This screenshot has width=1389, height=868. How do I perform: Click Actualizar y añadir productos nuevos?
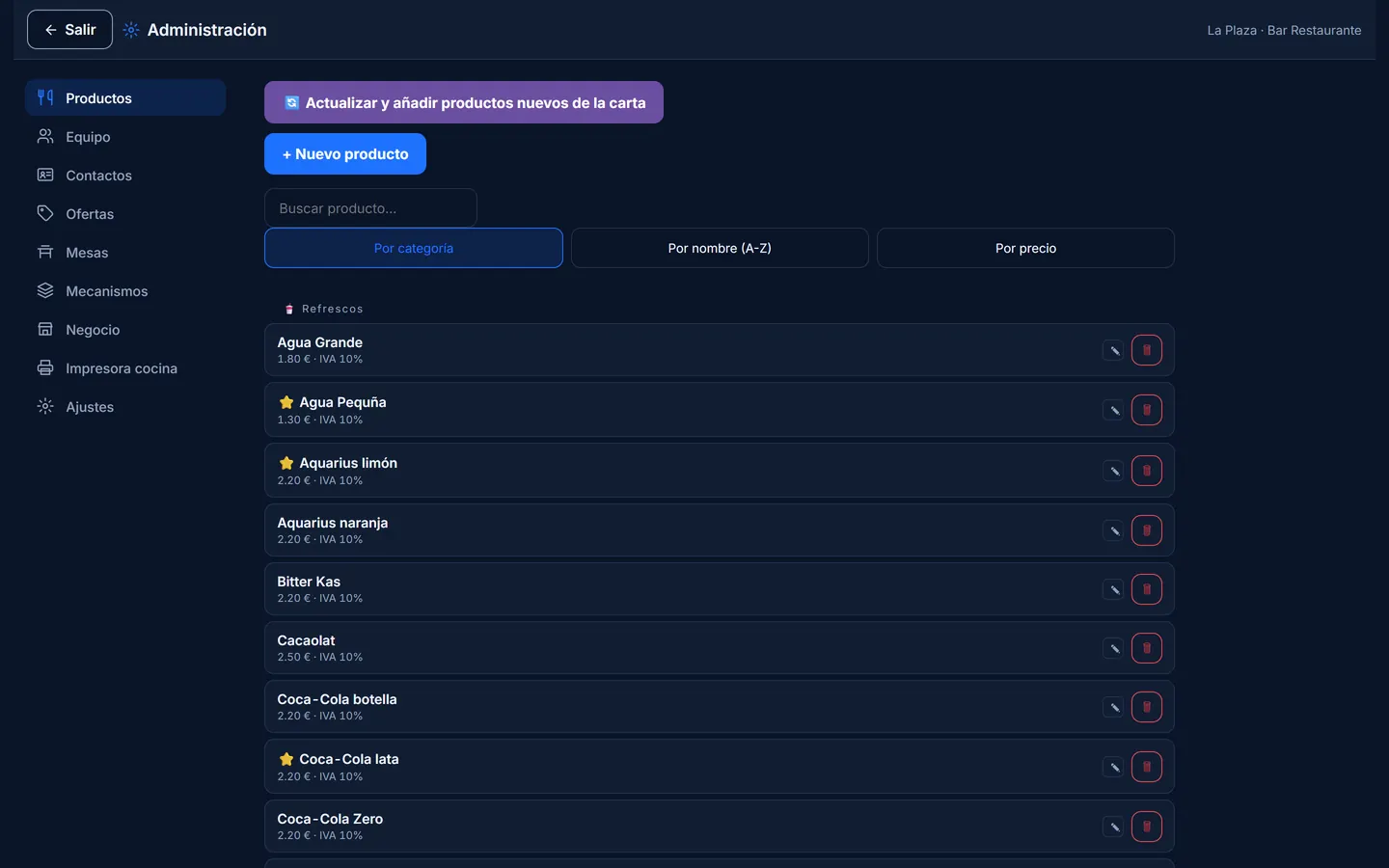pyautogui.click(x=464, y=102)
